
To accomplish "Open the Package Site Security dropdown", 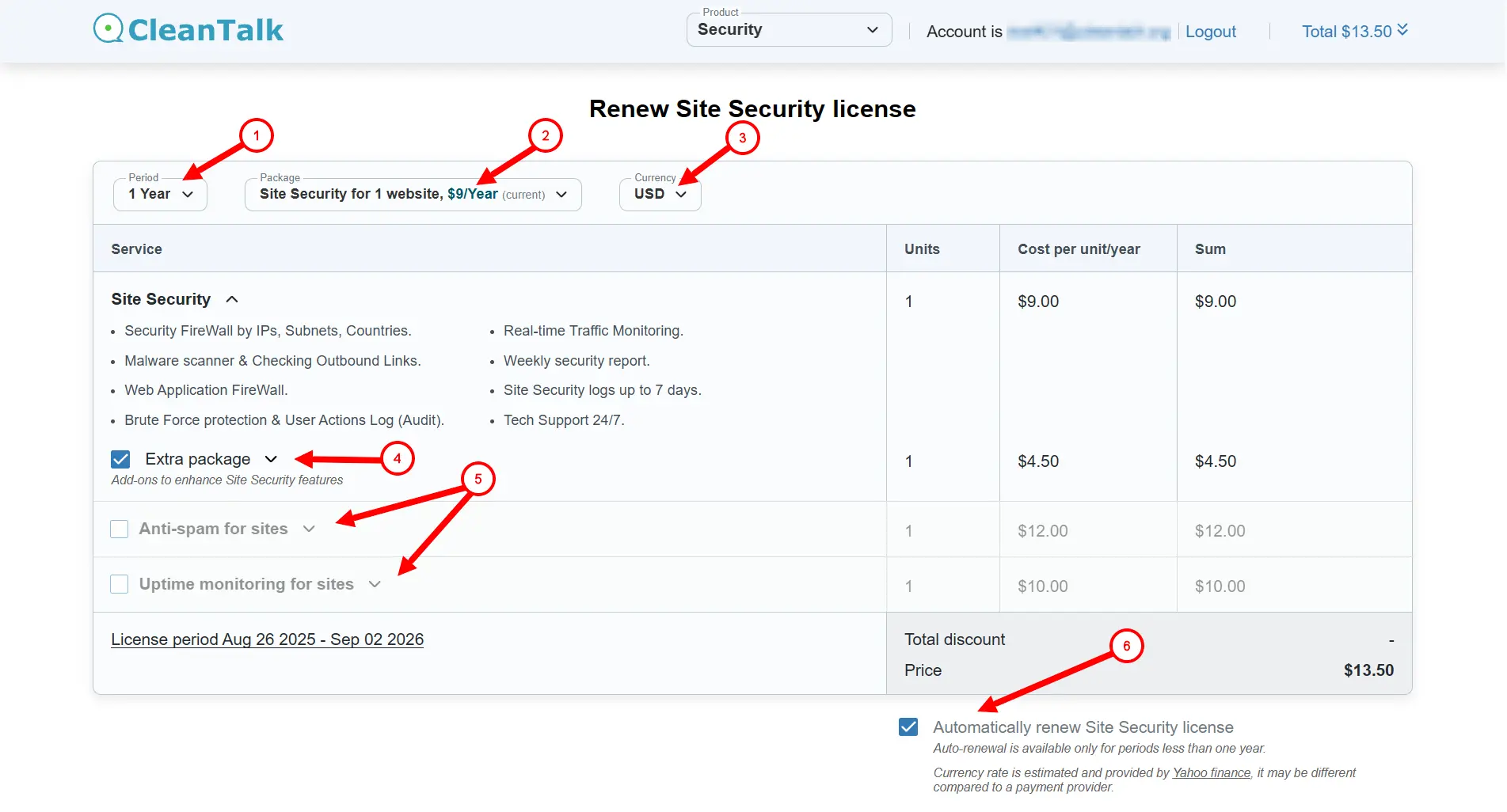I will coord(413,194).
